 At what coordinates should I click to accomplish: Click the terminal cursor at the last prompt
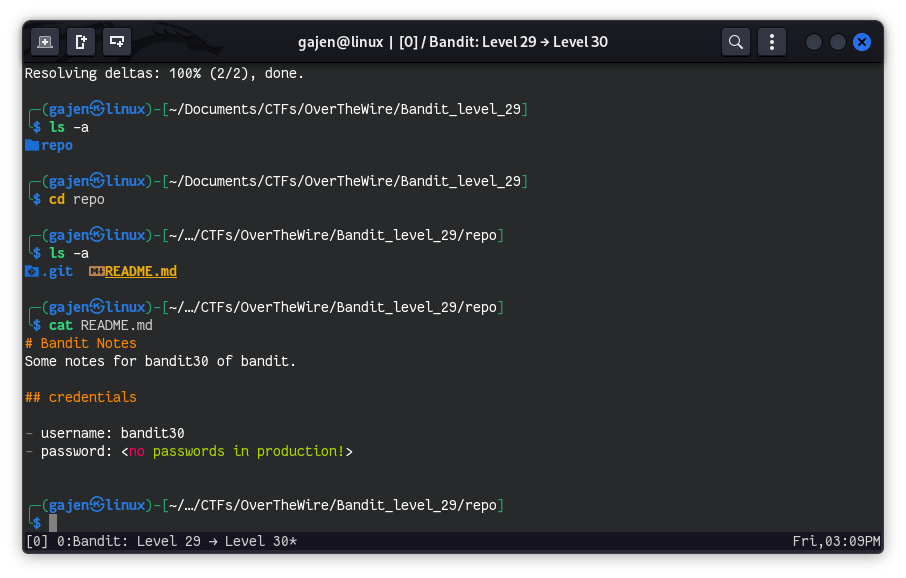click(53, 523)
